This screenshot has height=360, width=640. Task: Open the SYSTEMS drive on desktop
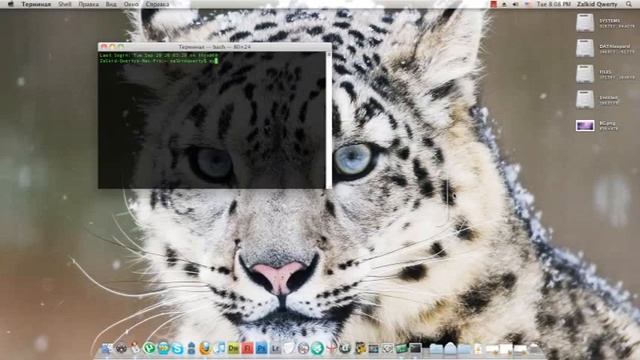coord(585,22)
